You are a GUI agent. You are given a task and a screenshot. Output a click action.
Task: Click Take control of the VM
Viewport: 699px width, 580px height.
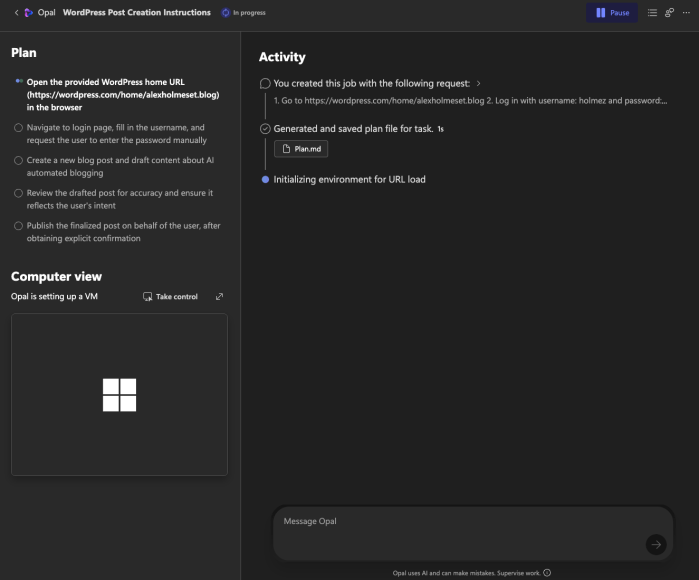[171, 297]
